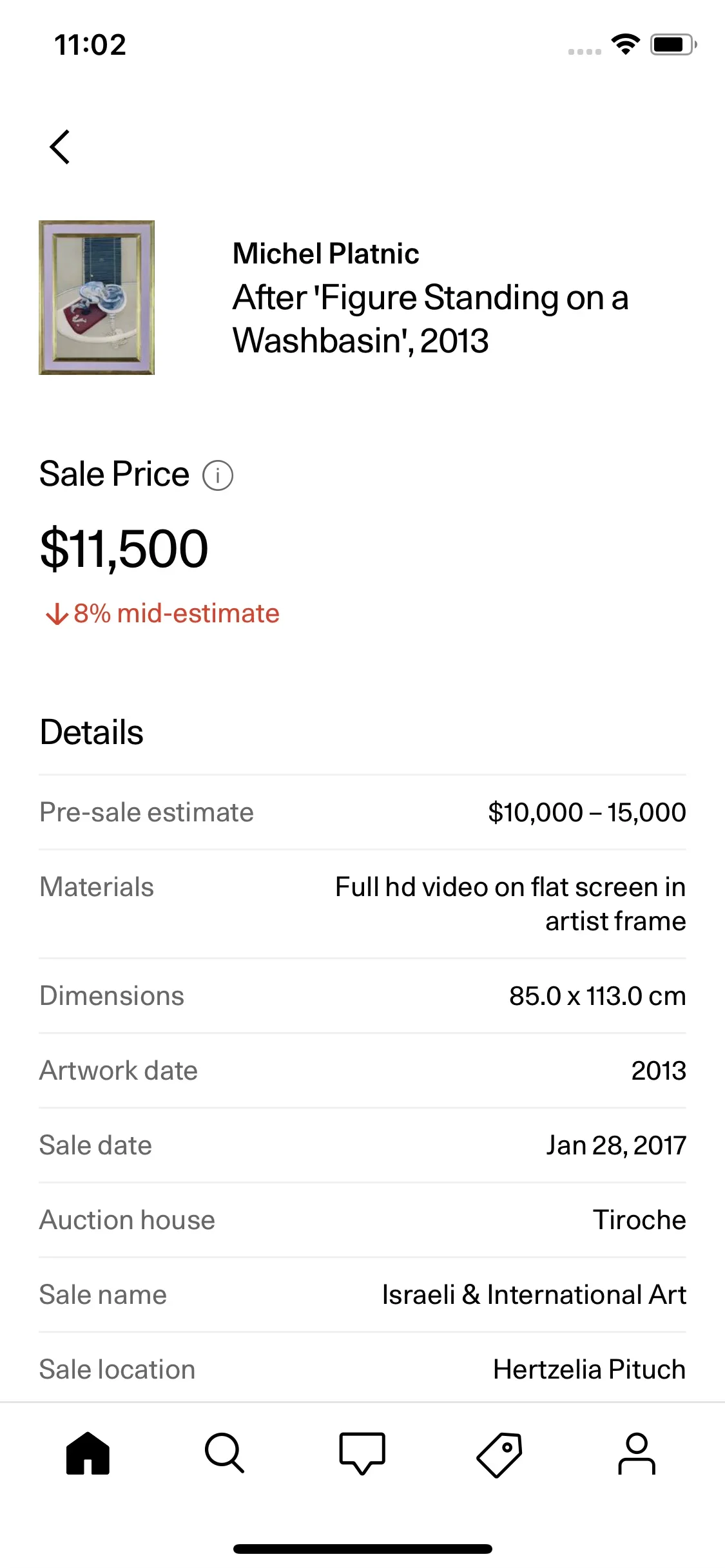Screen dimensions: 725x1568
Task: Open the Inbox messages tab
Action: coord(362,1453)
